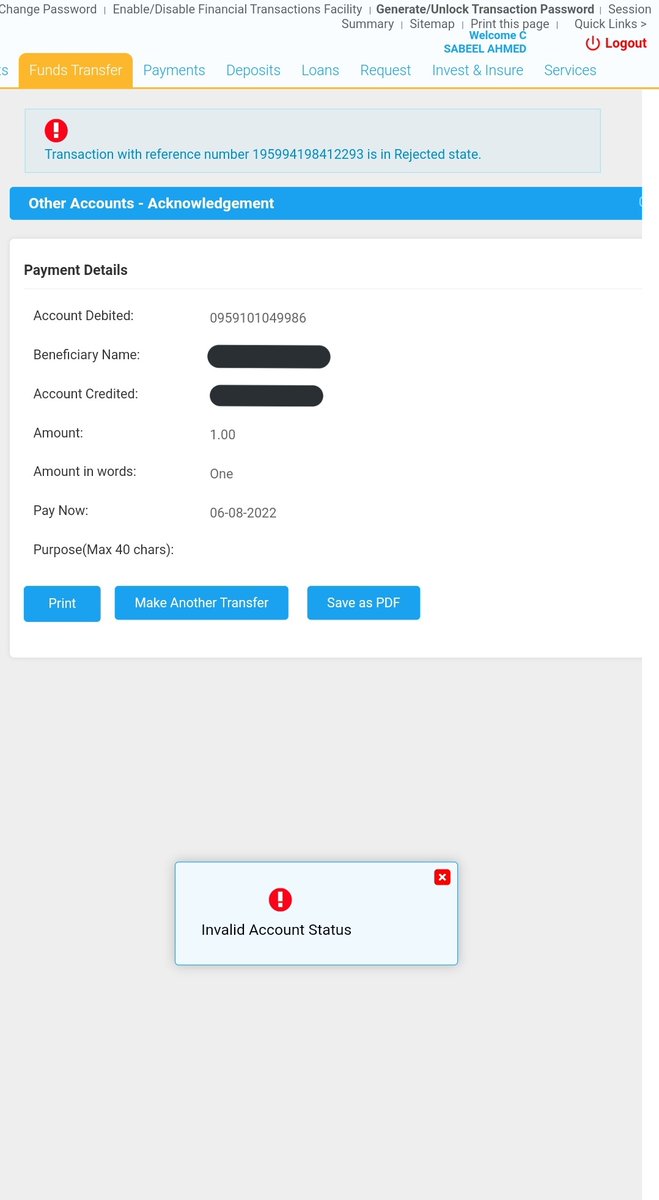
Task: Open the Sitemap link
Action: pyautogui.click(x=432, y=24)
